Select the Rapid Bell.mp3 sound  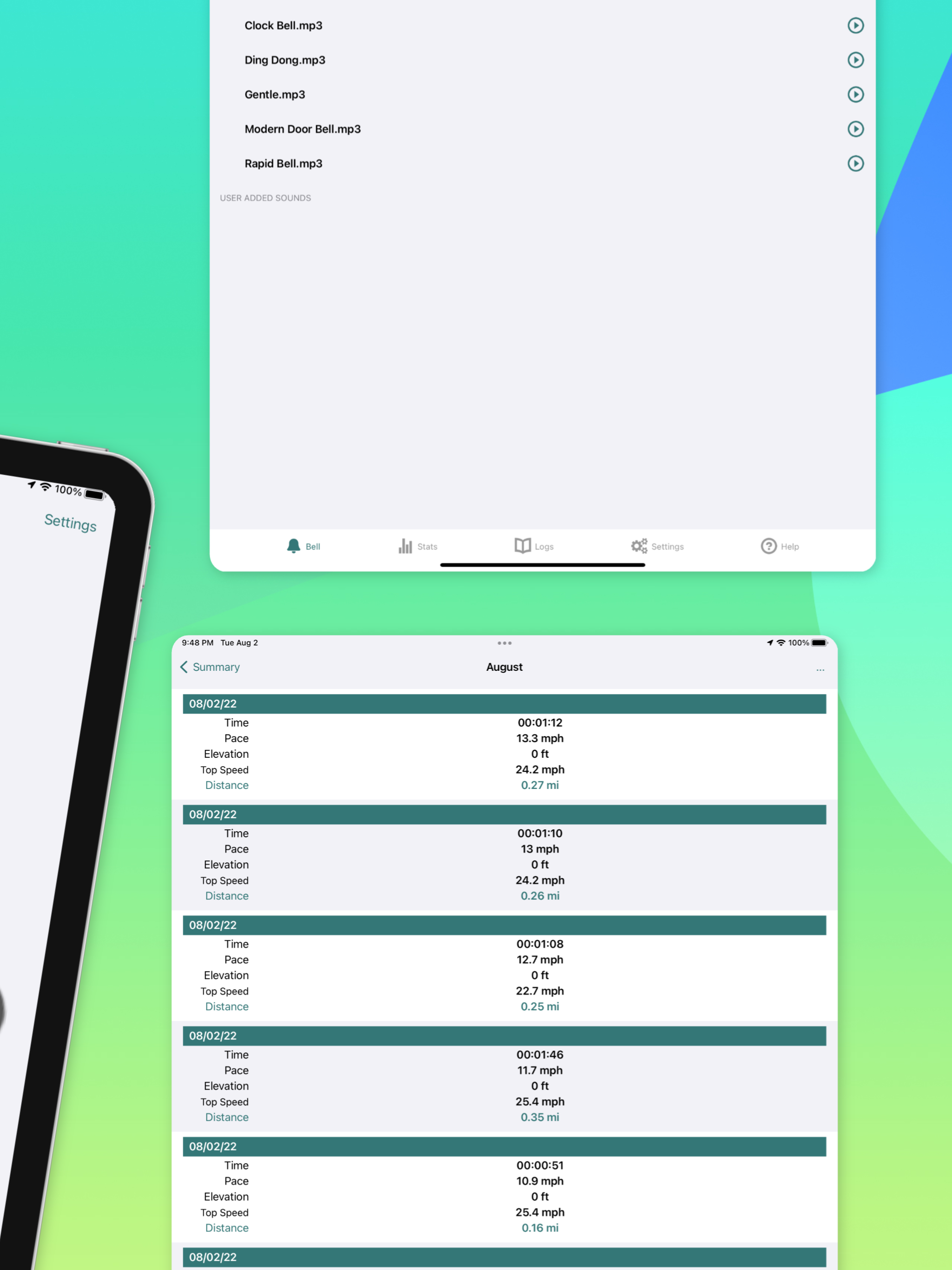click(542, 164)
